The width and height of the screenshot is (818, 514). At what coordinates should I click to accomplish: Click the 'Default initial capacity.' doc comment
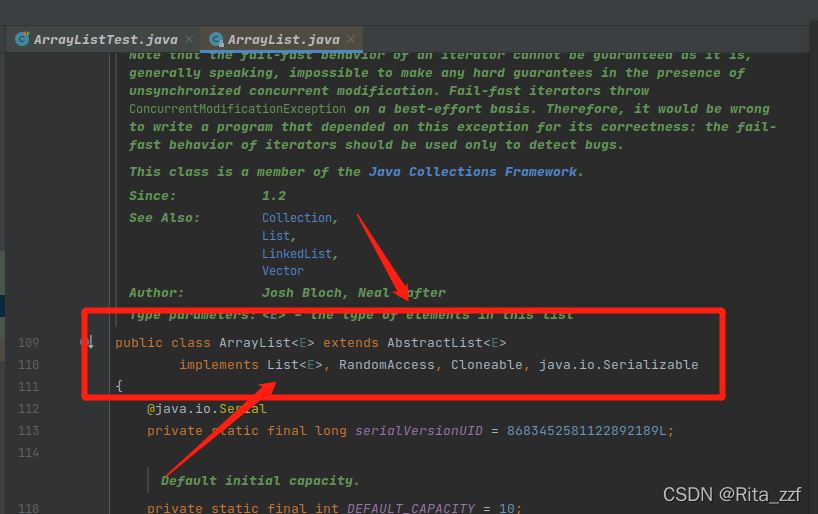[x=260, y=481]
